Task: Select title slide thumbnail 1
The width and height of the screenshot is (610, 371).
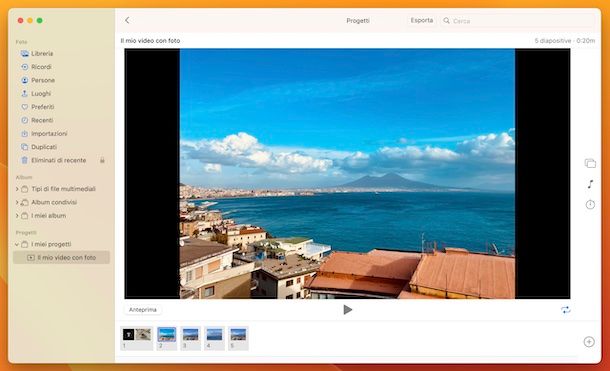Action: click(x=137, y=338)
